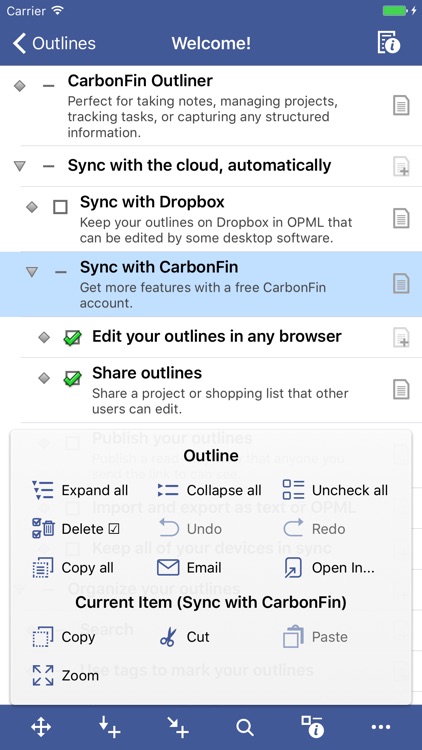Image resolution: width=422 pixels, height=750 pixels.
Task: Add sibling item below icon
Action: point(110,728)
